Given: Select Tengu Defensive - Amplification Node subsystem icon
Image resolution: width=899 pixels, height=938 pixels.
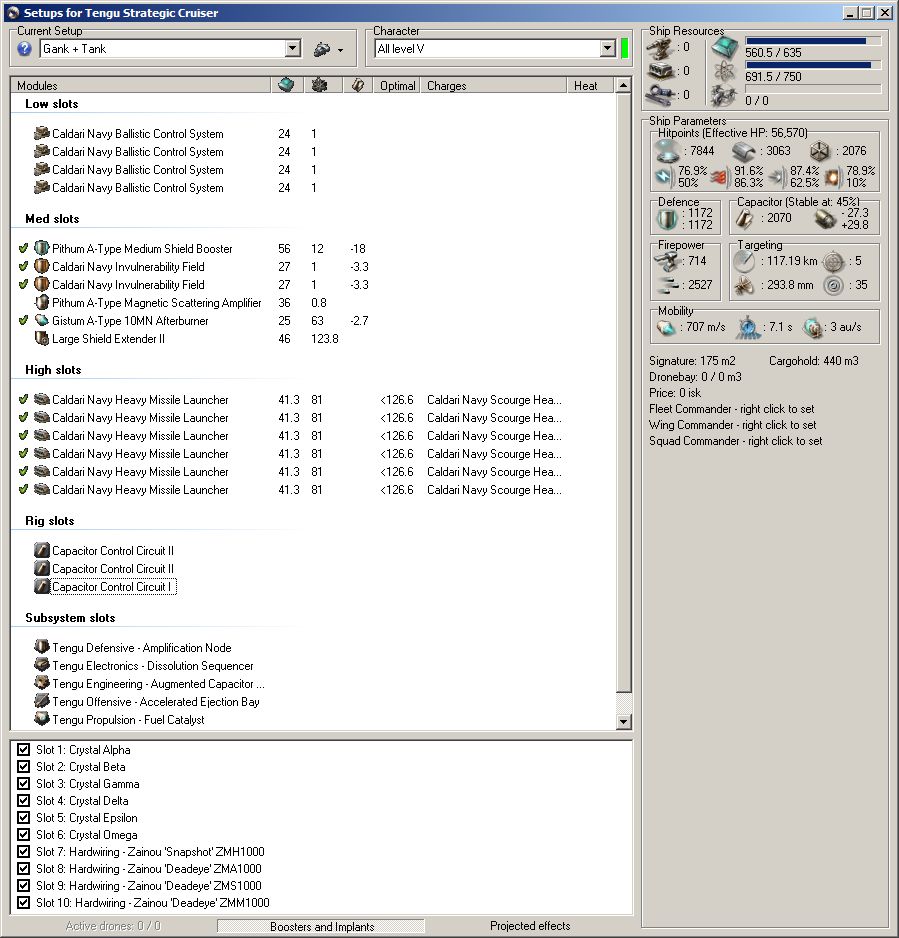Looking at the screenshot, I should (x=41, y=647).
